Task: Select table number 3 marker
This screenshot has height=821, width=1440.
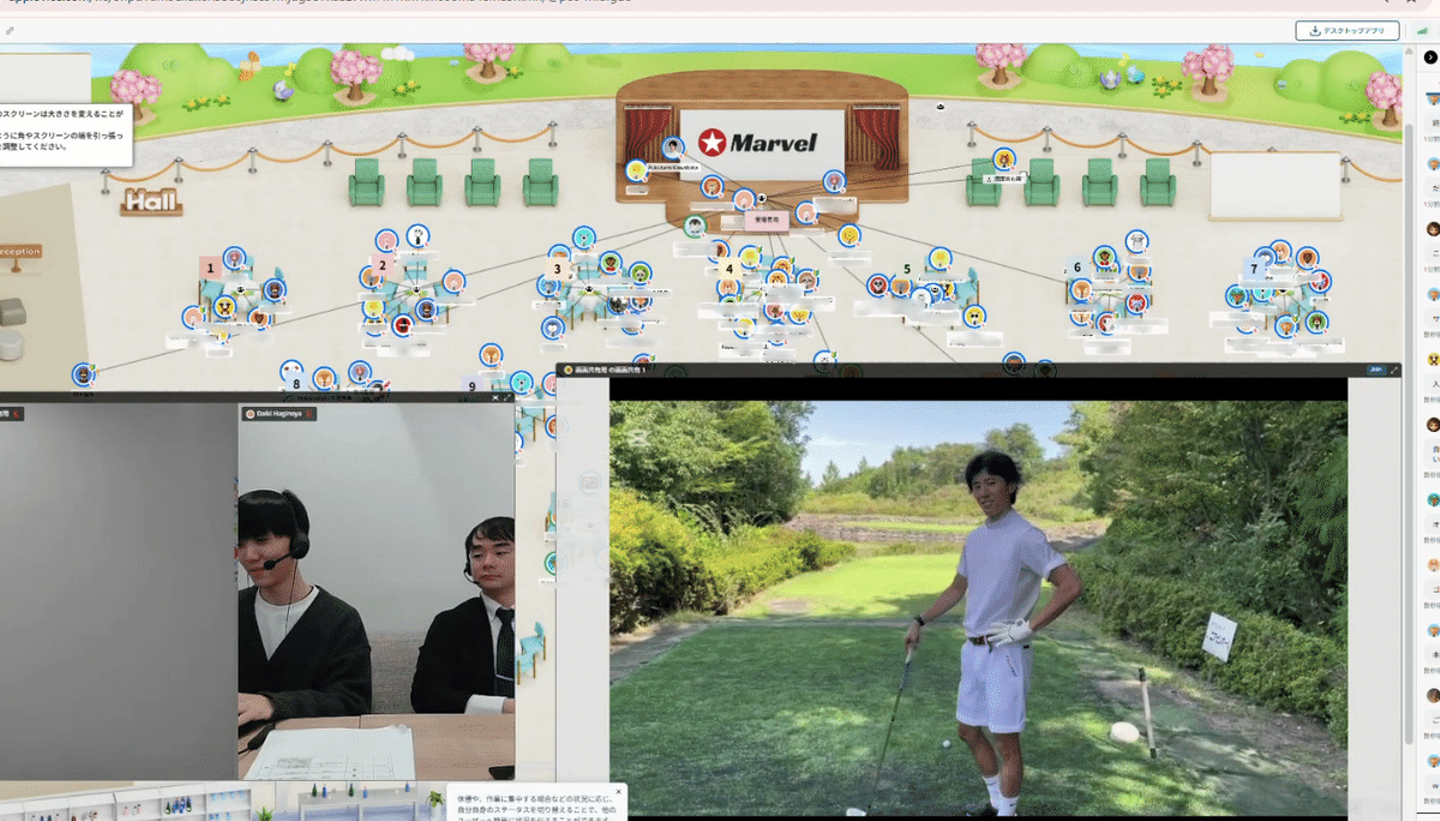Action: click(x=557, y=269)
